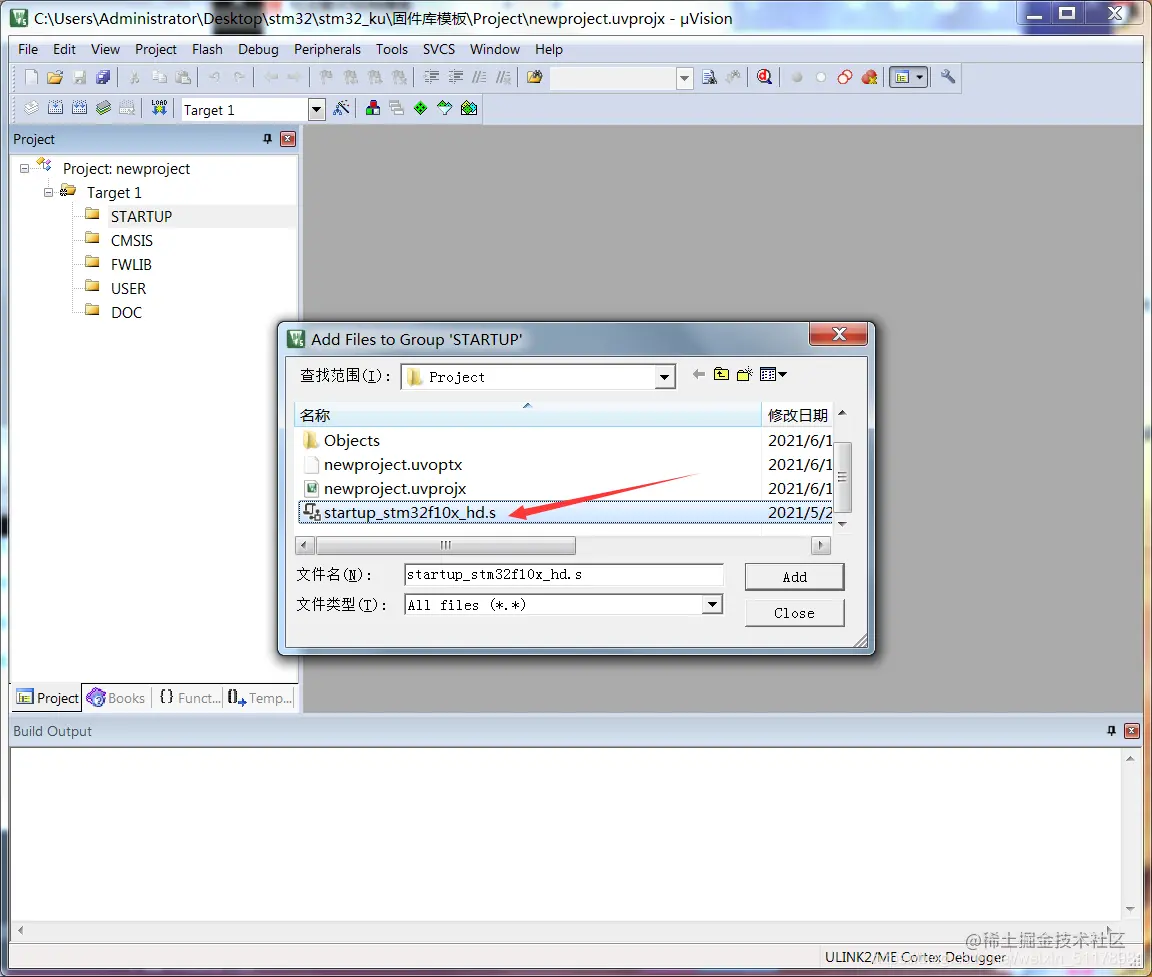The height and width of the screenshot is (977, 1152).
Task: Open Configuration with the wrench icon
Action: [948, 76]
